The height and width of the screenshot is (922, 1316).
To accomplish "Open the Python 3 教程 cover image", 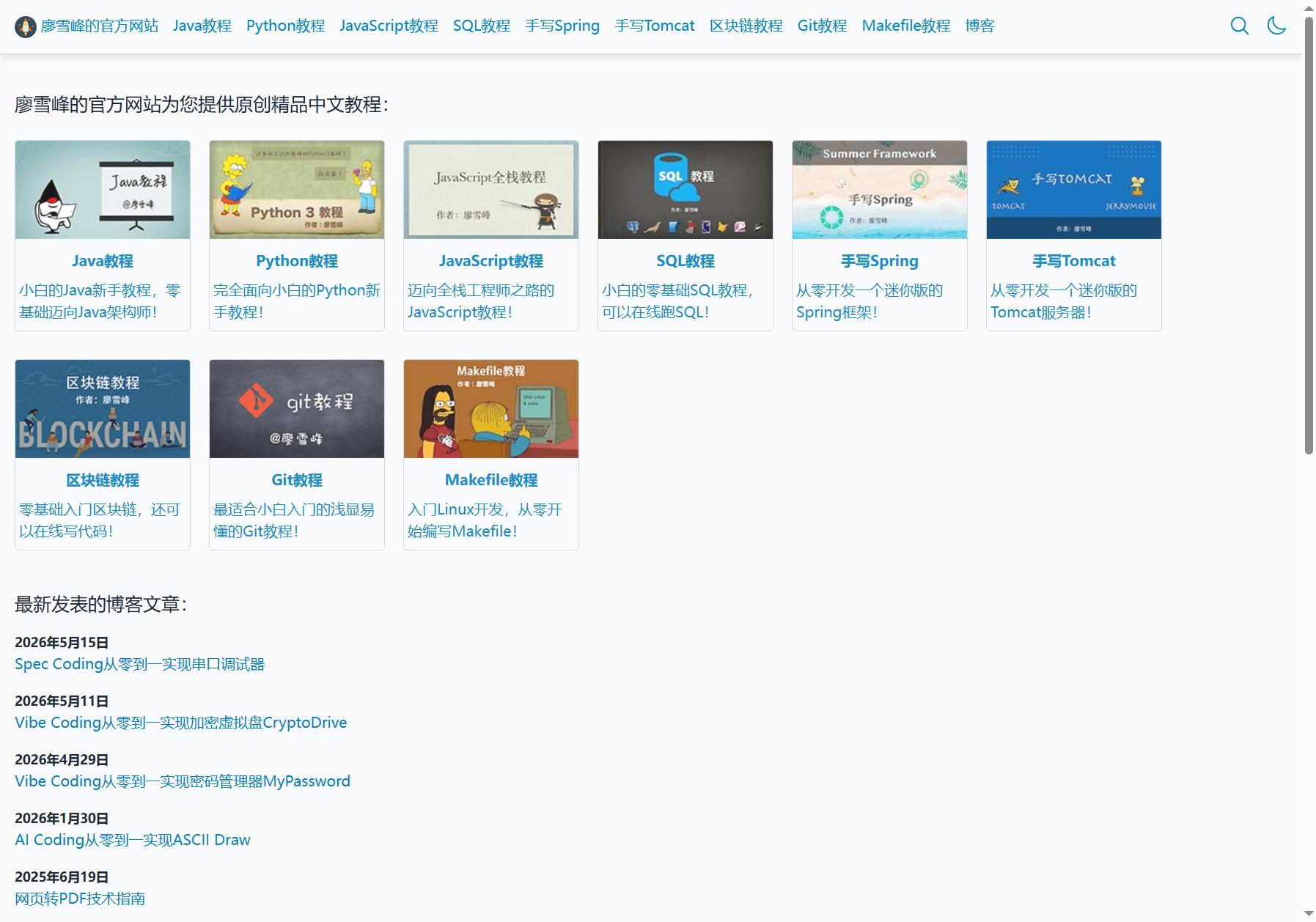I will click(x=297, y=190).
